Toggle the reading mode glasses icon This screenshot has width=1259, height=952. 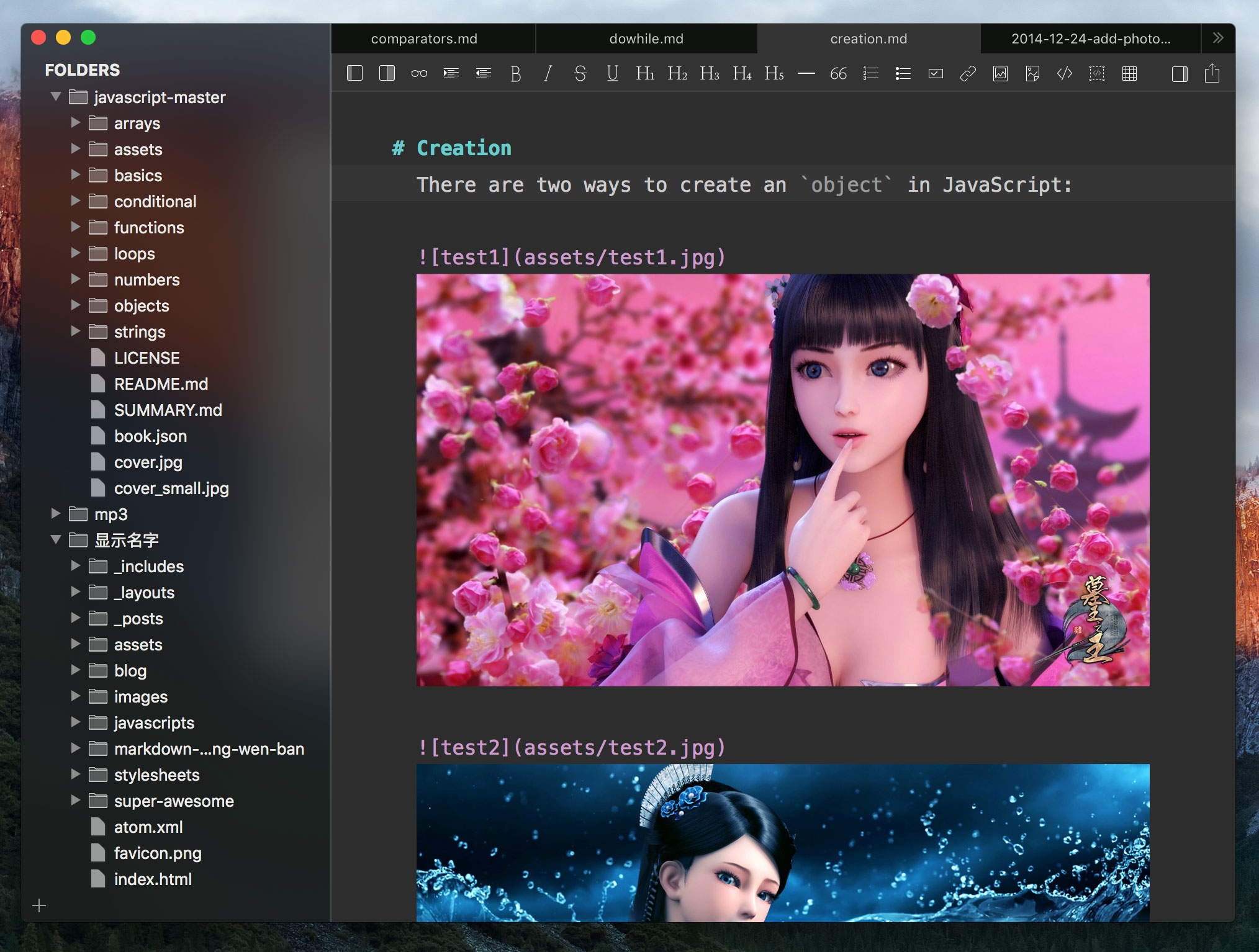[x=419, y=74]
